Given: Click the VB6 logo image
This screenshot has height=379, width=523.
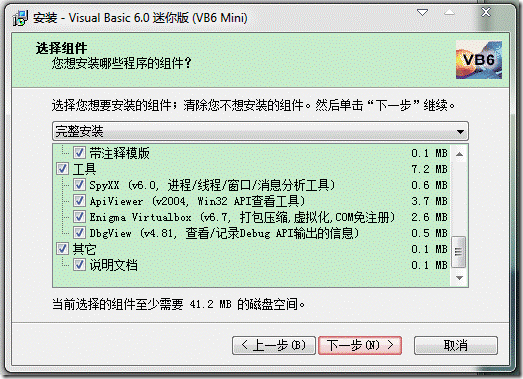Looking at the screenshot, I should click(x=479, y=60).
